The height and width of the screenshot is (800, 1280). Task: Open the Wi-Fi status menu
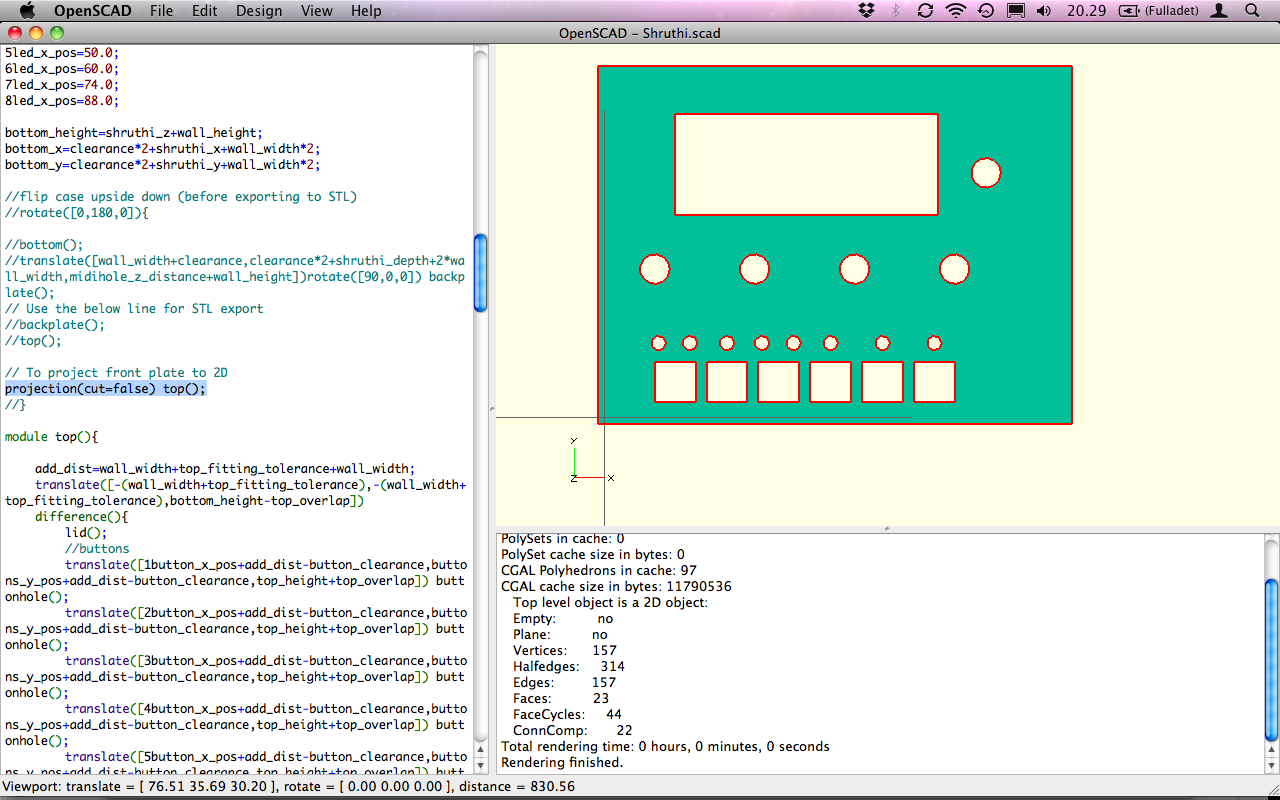(956, 11)
